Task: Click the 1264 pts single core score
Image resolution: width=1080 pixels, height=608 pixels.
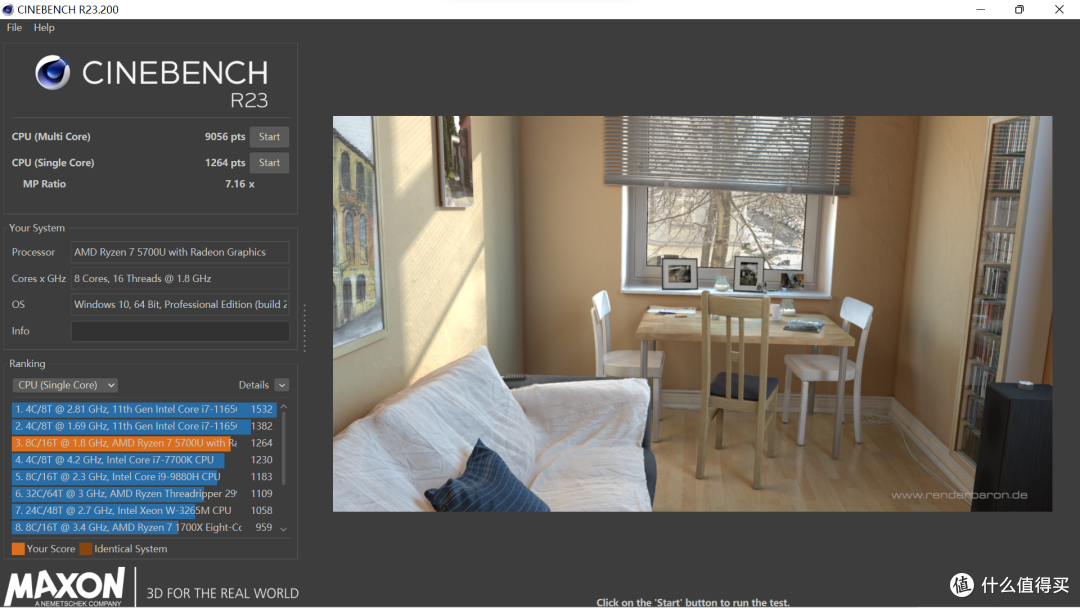Action: point(225,163)
